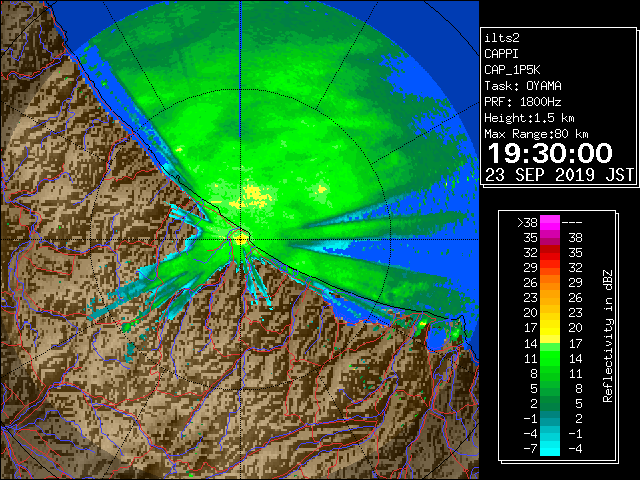Image resolution: width=640 pixels, height=480 pixels.
Task: Click the yellow echo on southeast coast
Action: [x=422, y=324]
